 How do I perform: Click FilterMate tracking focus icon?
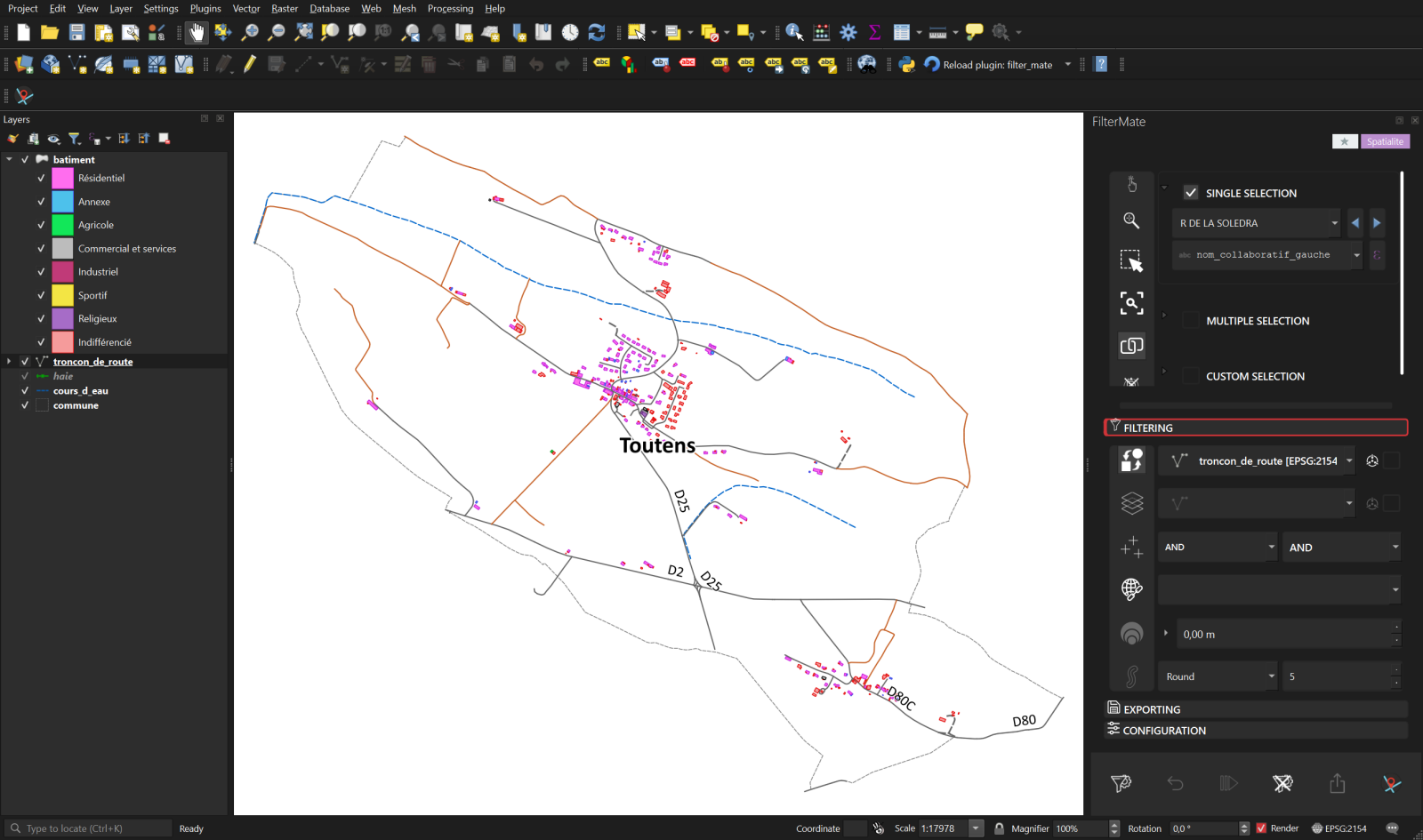click(x=1131, y=303)
